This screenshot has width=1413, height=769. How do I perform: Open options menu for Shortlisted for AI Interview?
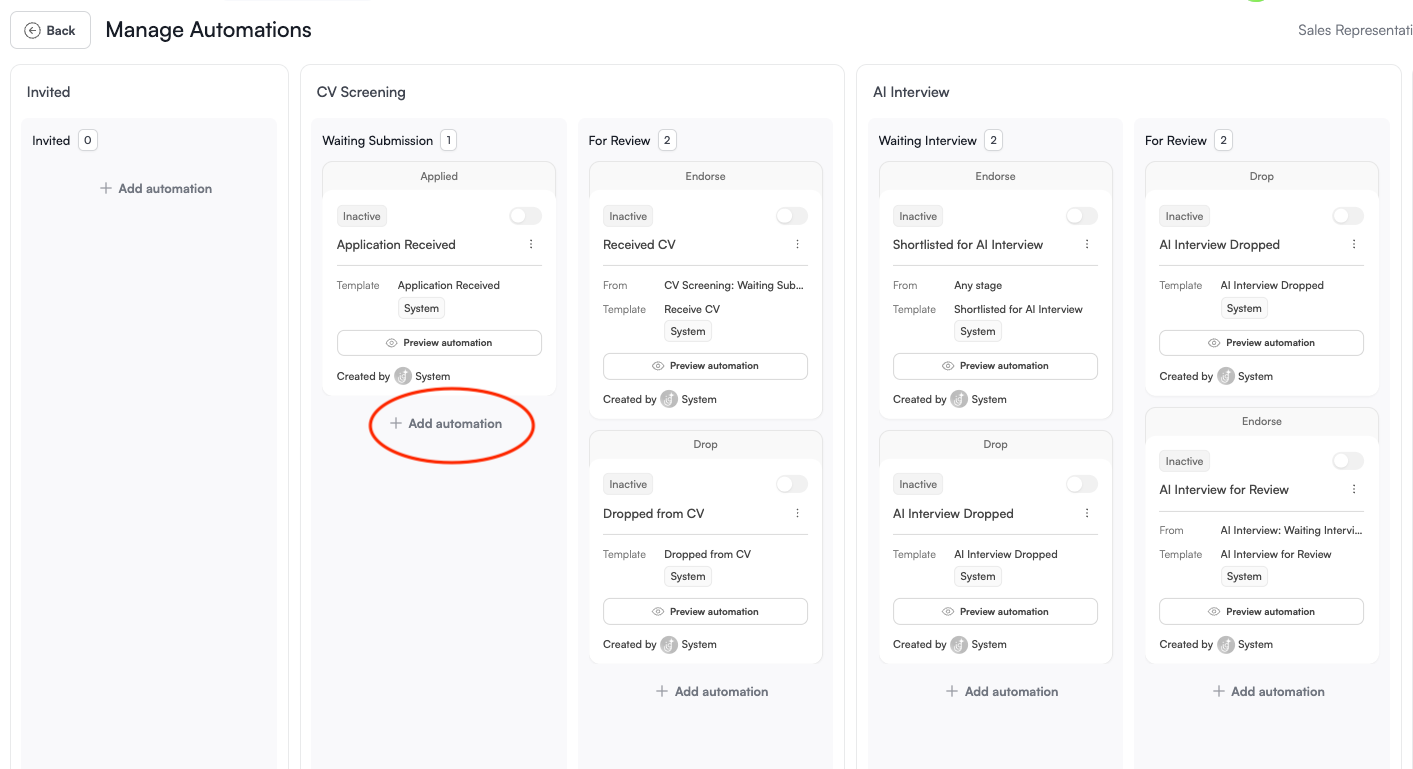pos(1087,244)
